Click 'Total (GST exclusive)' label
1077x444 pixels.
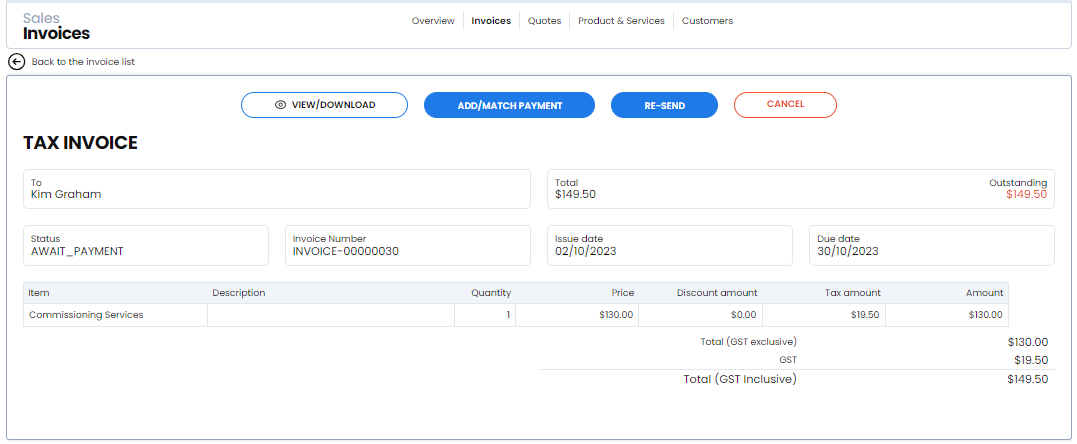[748, 342]
